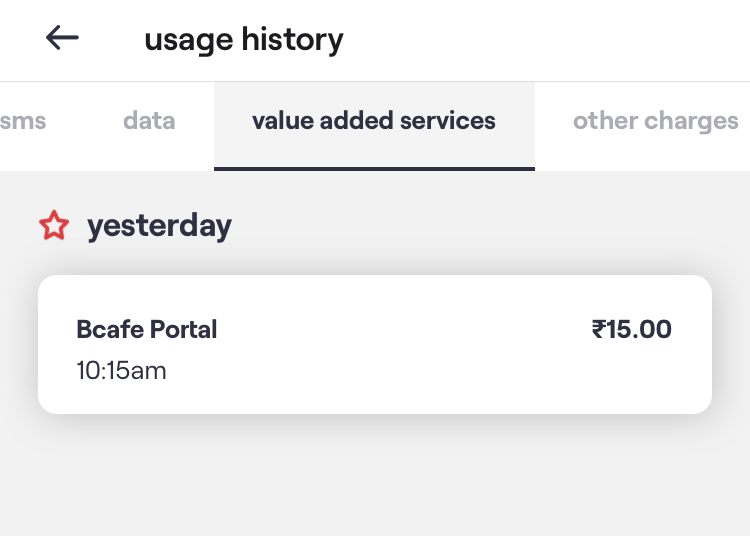Click empty space right of yesterday heading

coord(480,226)
